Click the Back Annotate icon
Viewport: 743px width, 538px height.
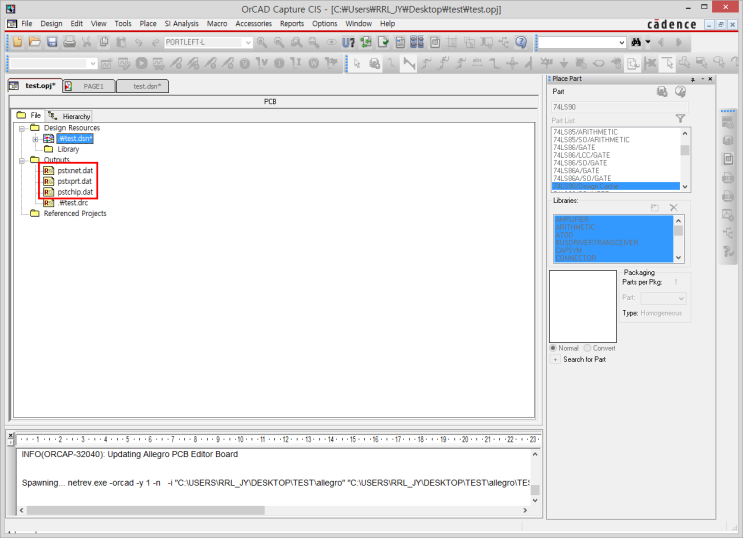pos(366,43)
